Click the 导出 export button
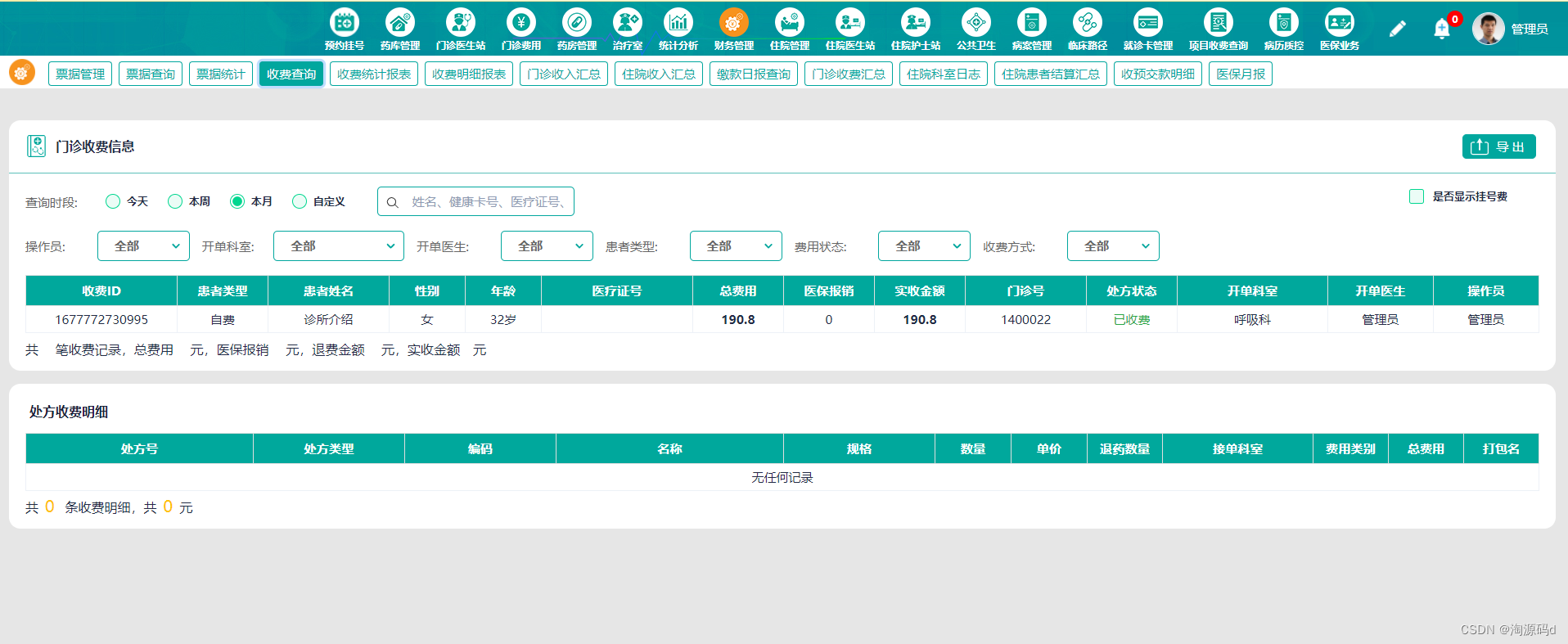Screen dimensions: 1568x644 [1498, 146]
